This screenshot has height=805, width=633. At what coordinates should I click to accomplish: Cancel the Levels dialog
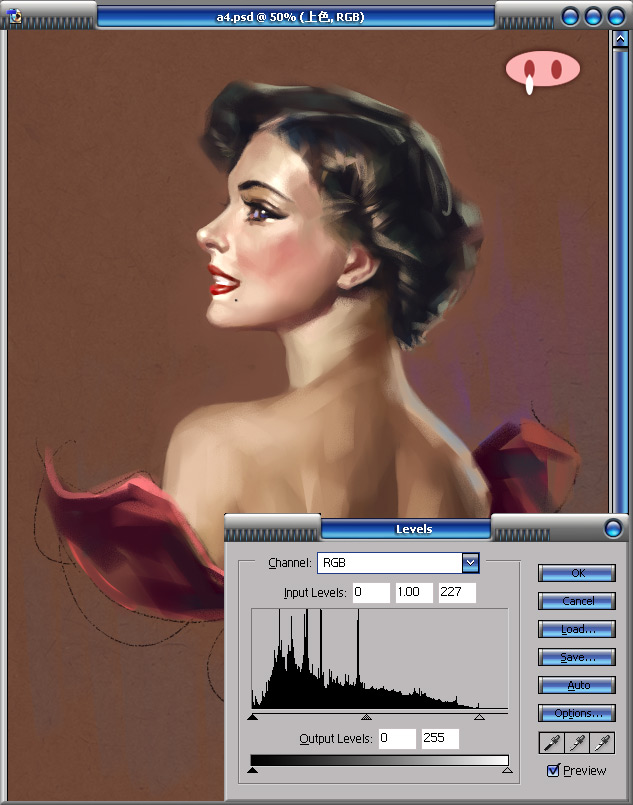[x=577, y=601]
